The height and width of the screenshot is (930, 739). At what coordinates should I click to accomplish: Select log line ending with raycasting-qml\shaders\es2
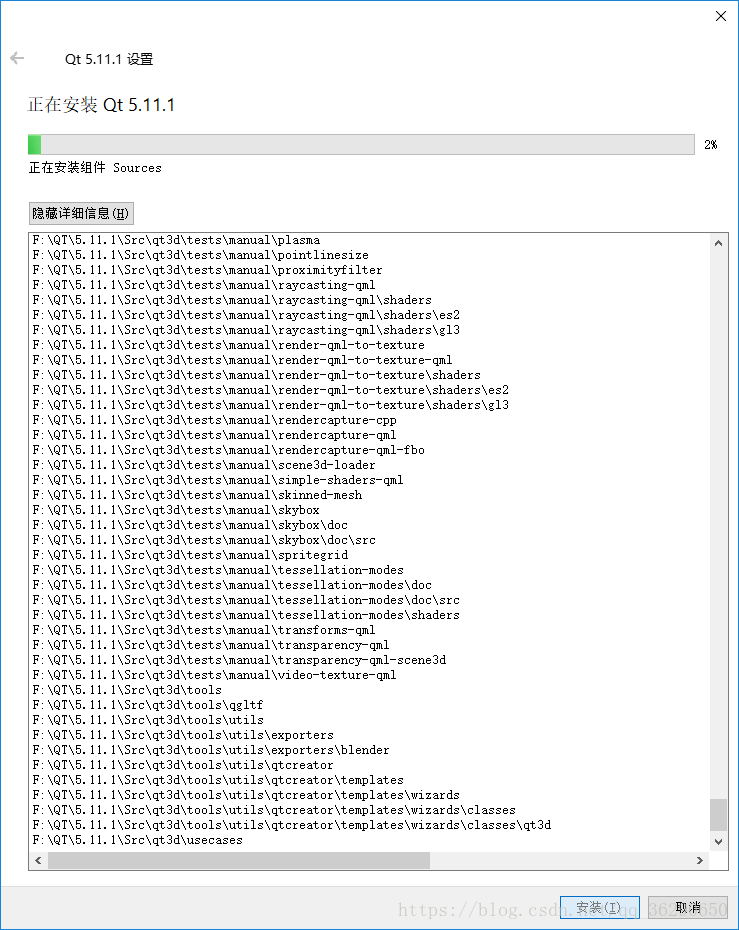246,315
